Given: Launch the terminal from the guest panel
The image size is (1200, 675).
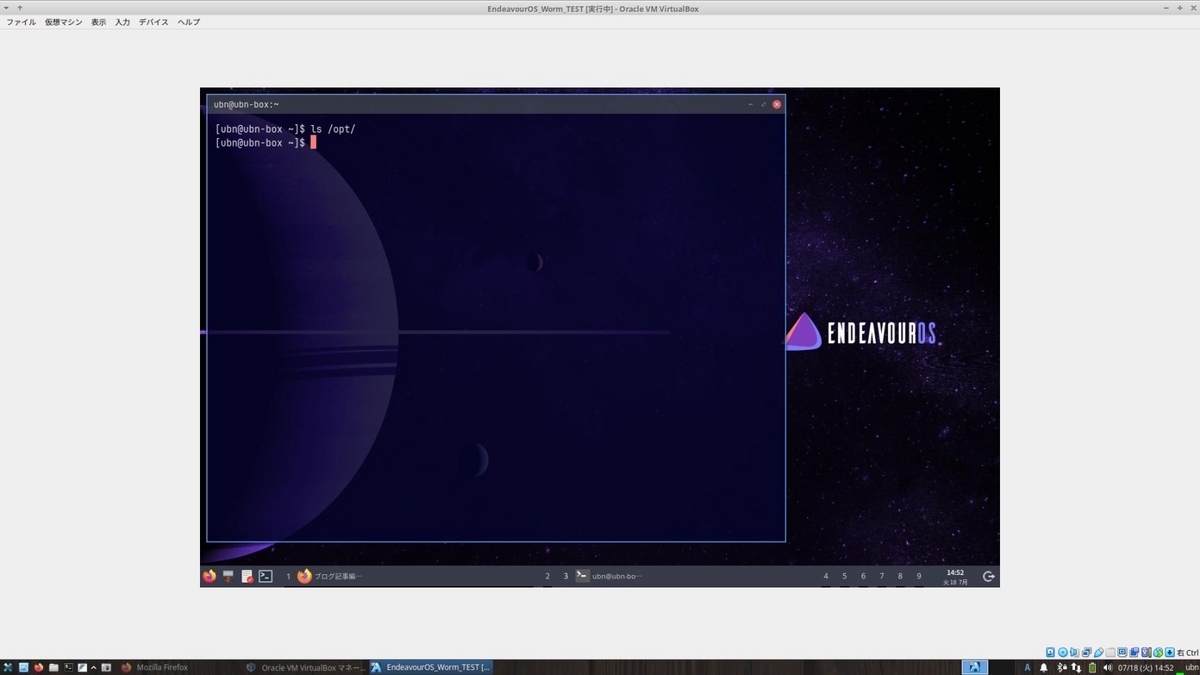Looking at the screenshot, I should coord(266,576).
